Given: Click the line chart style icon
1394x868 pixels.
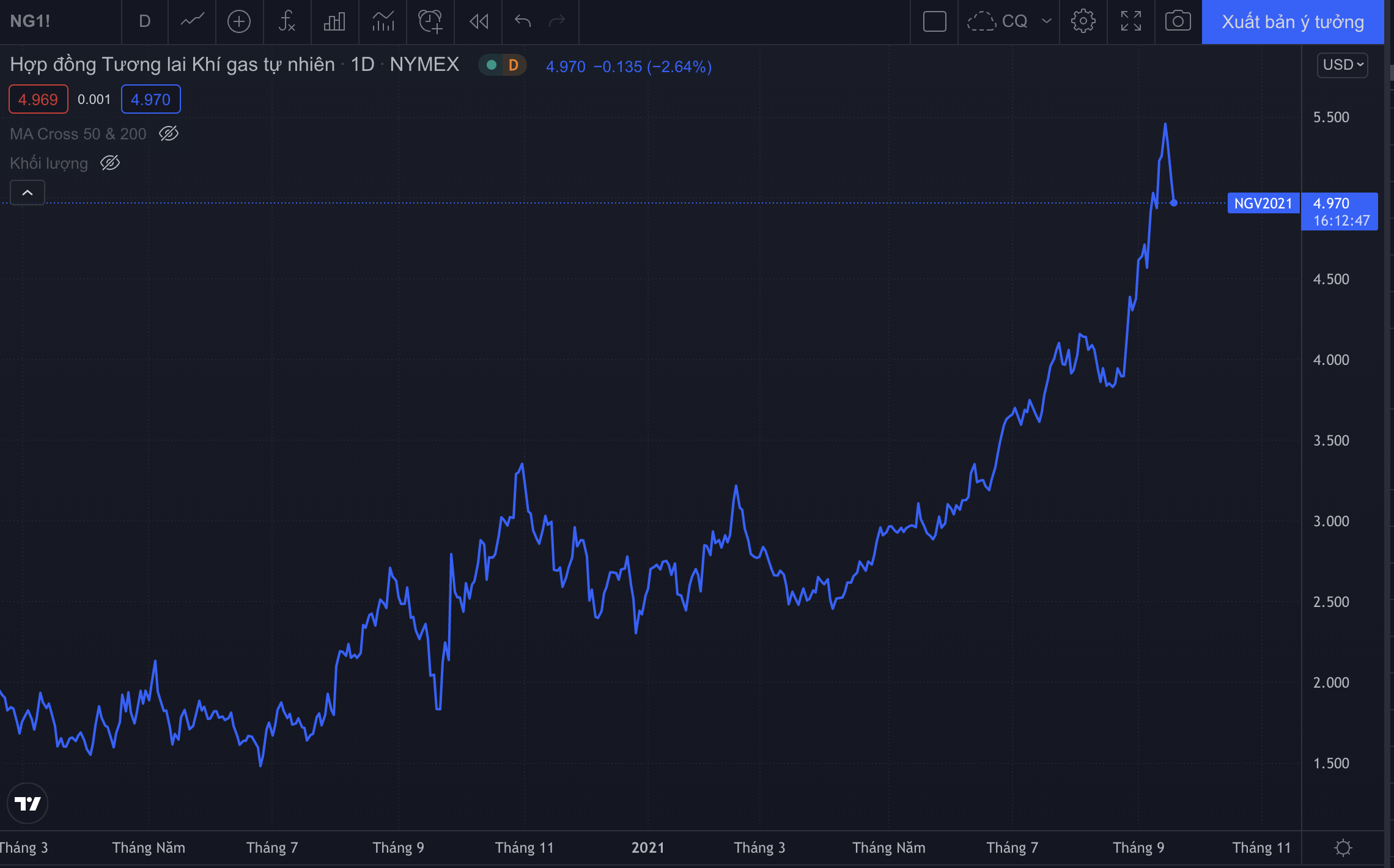Looking at the screenshot, I should [x=192, y=21].
